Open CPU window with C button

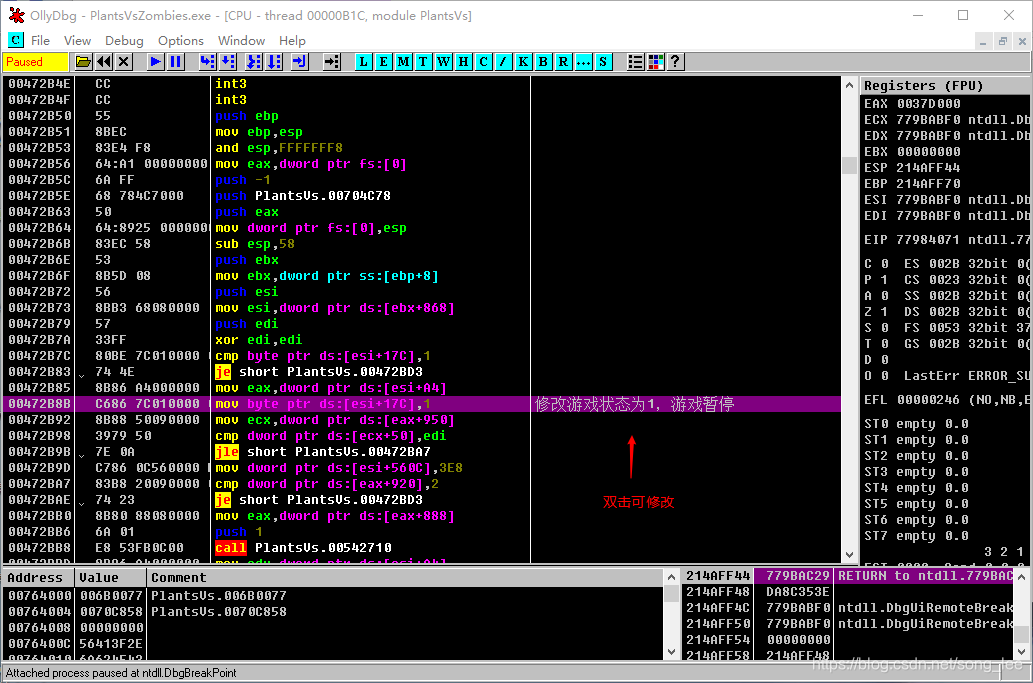(483, 62)
